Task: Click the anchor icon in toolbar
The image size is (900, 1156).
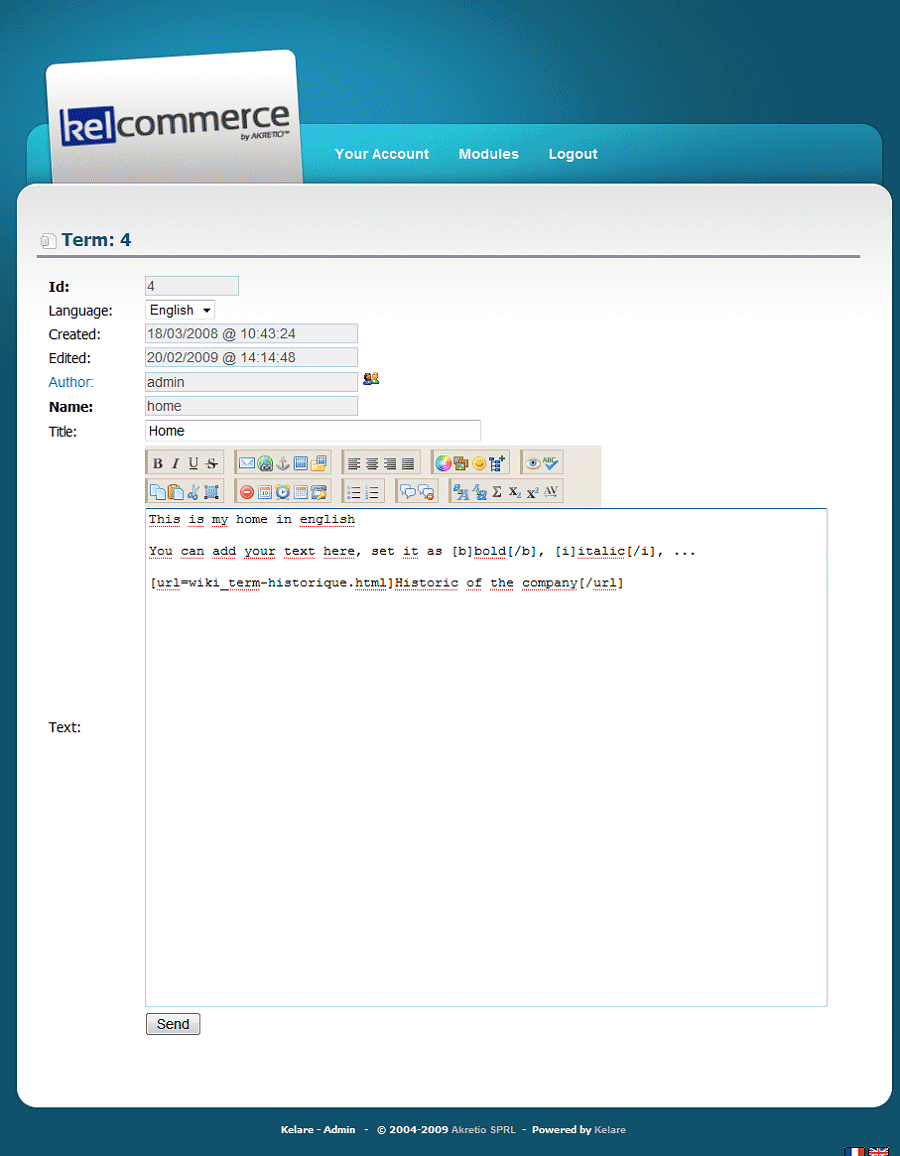Action: (x=283, y=463)
